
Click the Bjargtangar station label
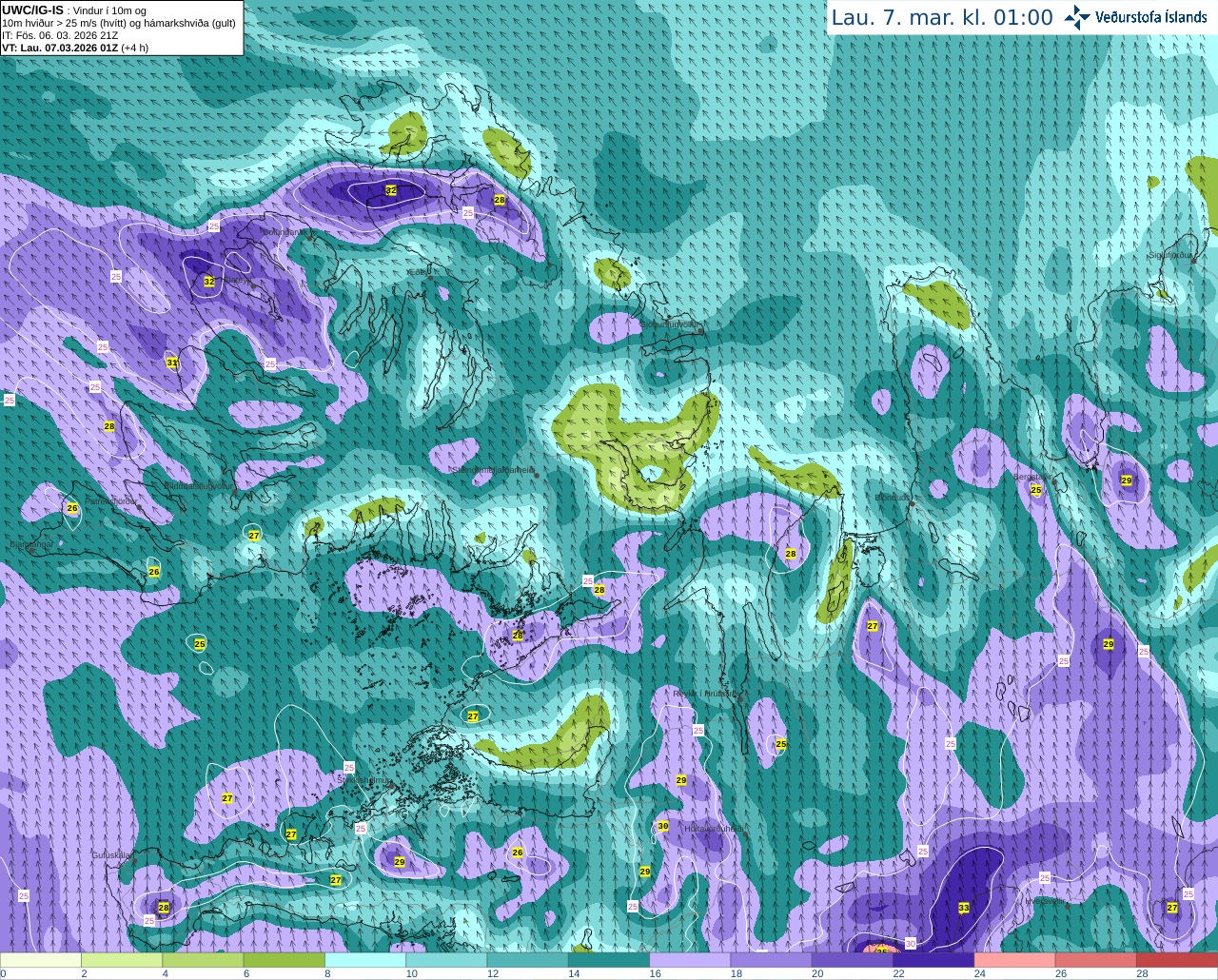(31, 545)
